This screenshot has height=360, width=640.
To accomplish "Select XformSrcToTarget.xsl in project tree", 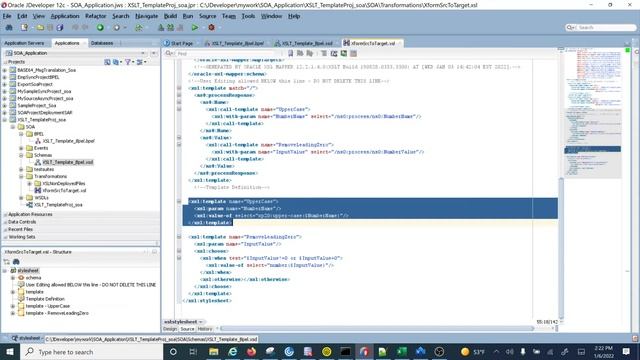I will coord(64,191).
